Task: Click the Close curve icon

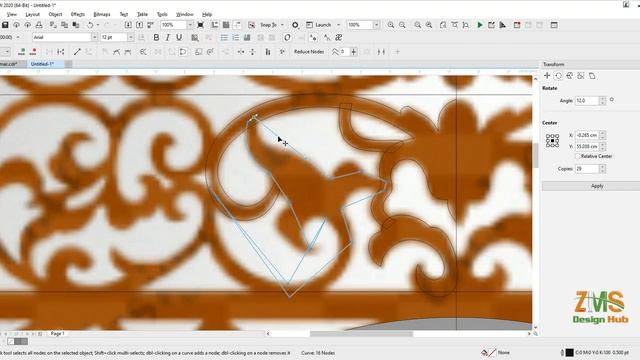Action: pyautogui.click(x=183, y=52)
